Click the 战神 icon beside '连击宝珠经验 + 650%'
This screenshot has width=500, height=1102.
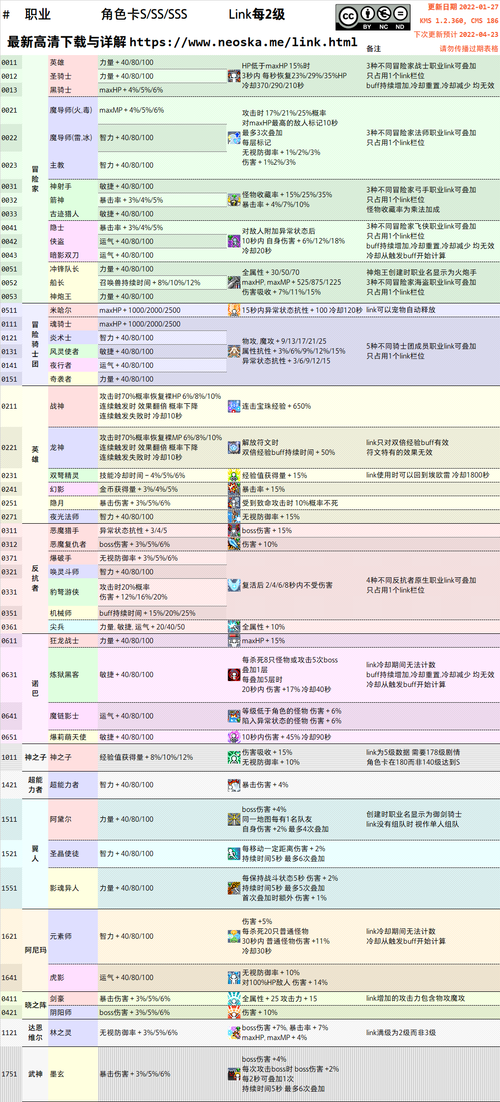pos(233,406)
